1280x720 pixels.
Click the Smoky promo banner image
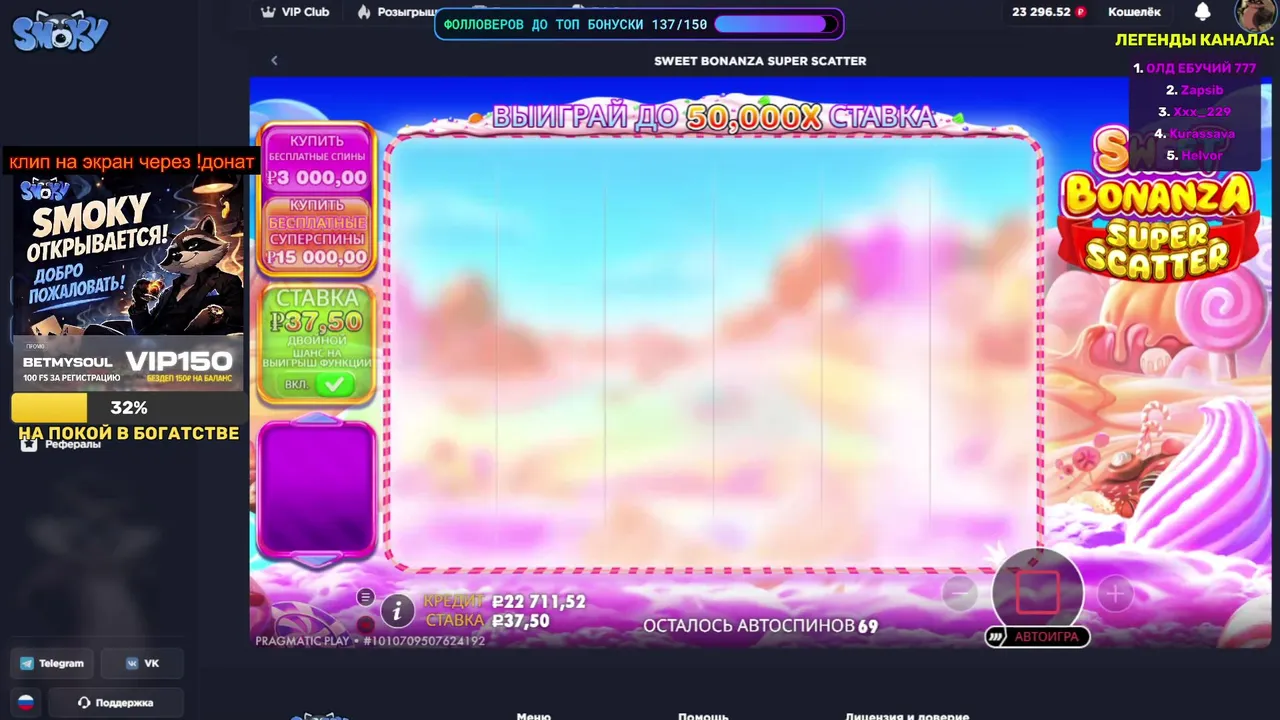click(128, 282)
